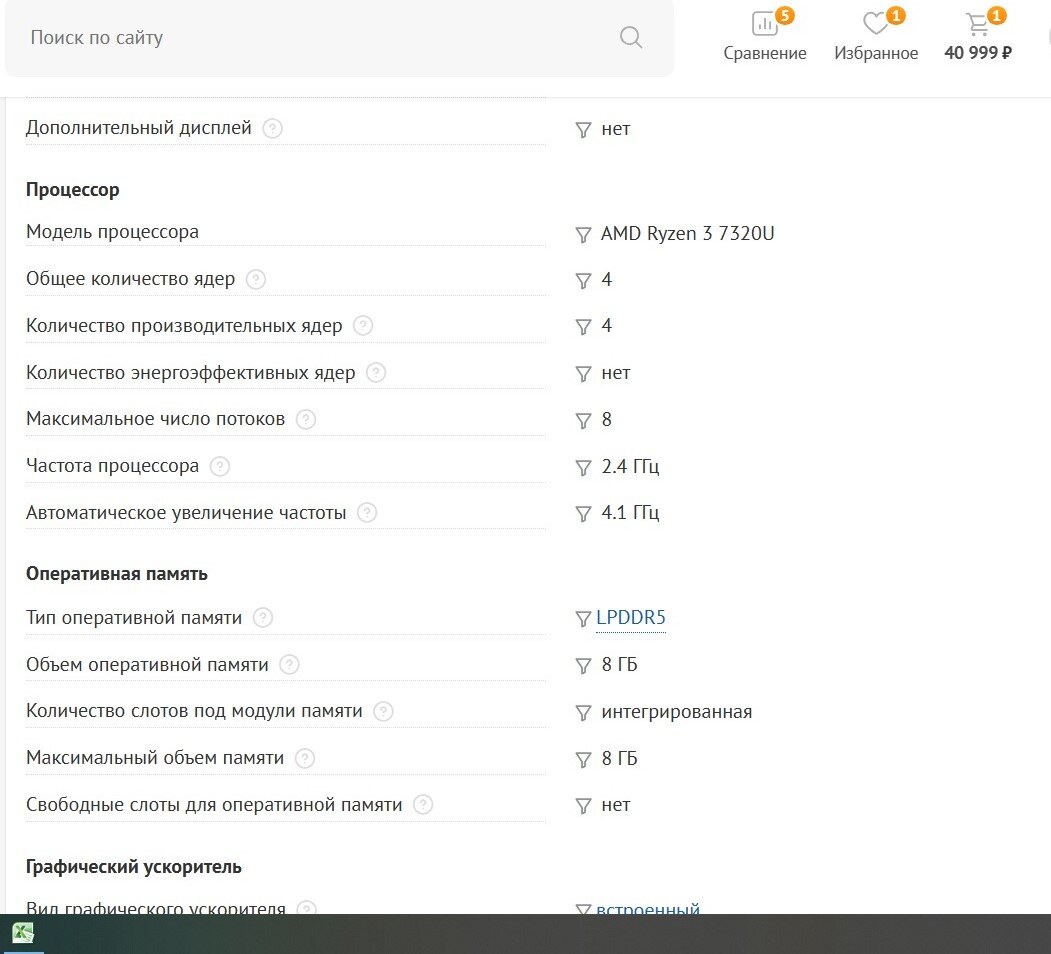Select the Процессор section heading
The image size is (1051, 954).
click(x=72, y=190)
